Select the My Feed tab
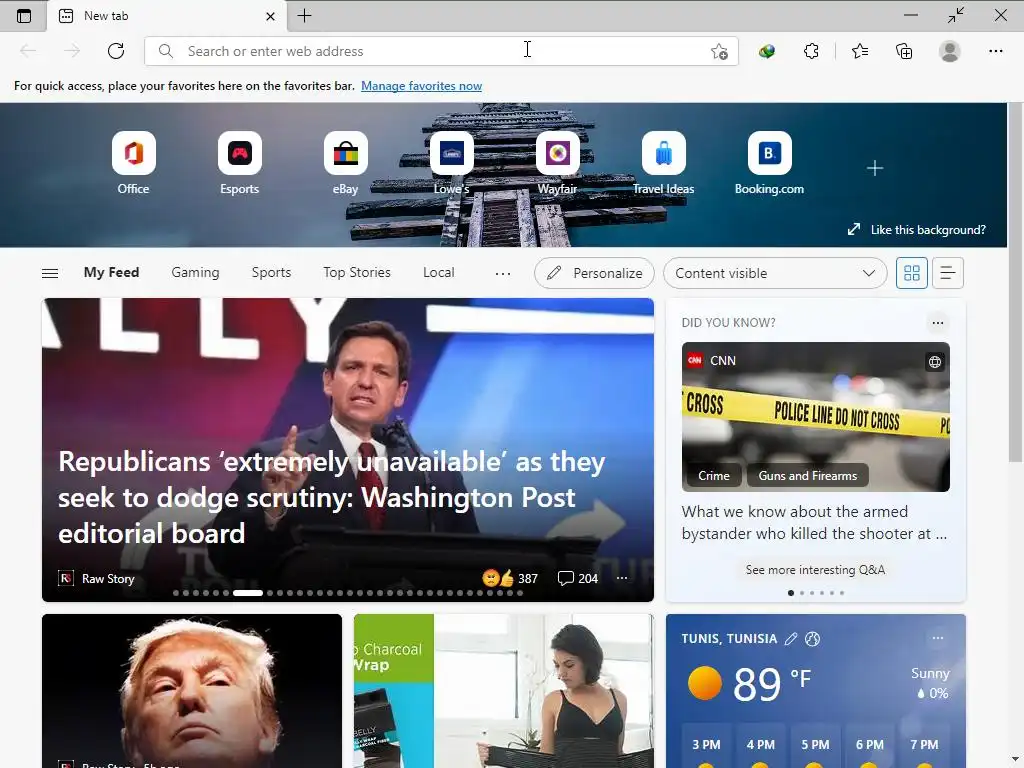Screen dimensions: 1024x768 pyautogui.click(x=111, y=272)
